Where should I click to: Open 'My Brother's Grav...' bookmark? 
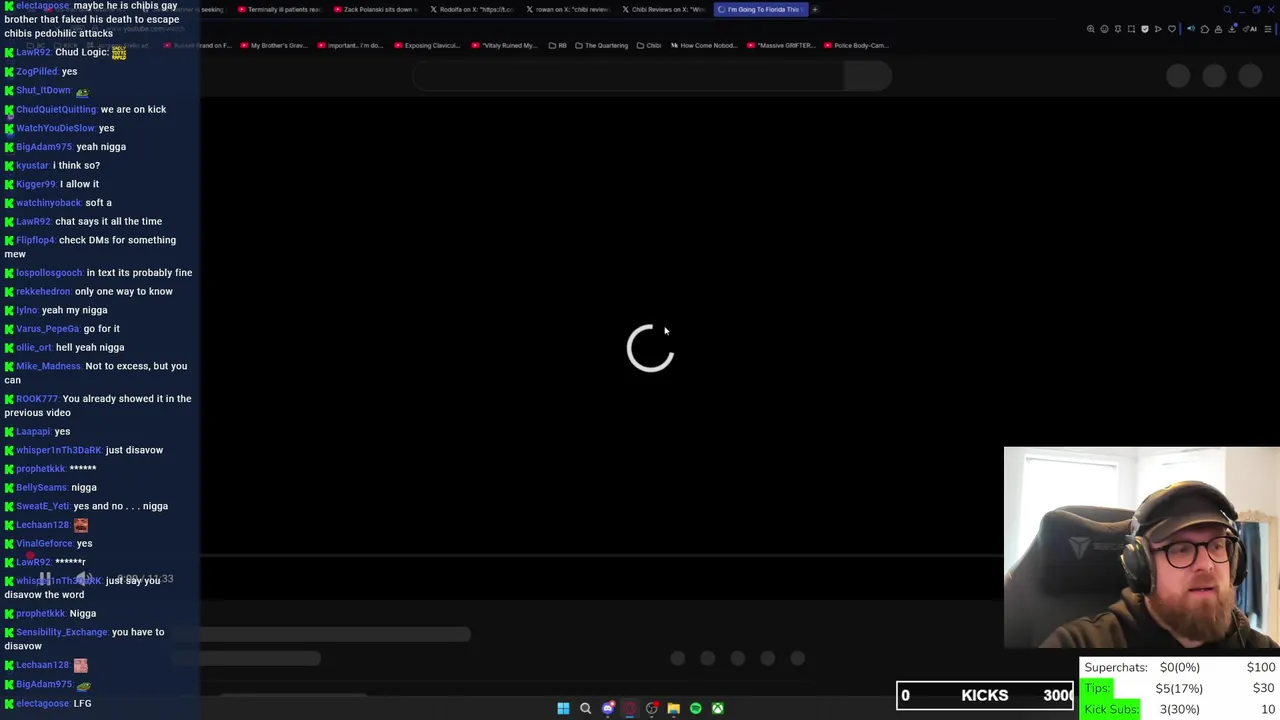(272, 45)
